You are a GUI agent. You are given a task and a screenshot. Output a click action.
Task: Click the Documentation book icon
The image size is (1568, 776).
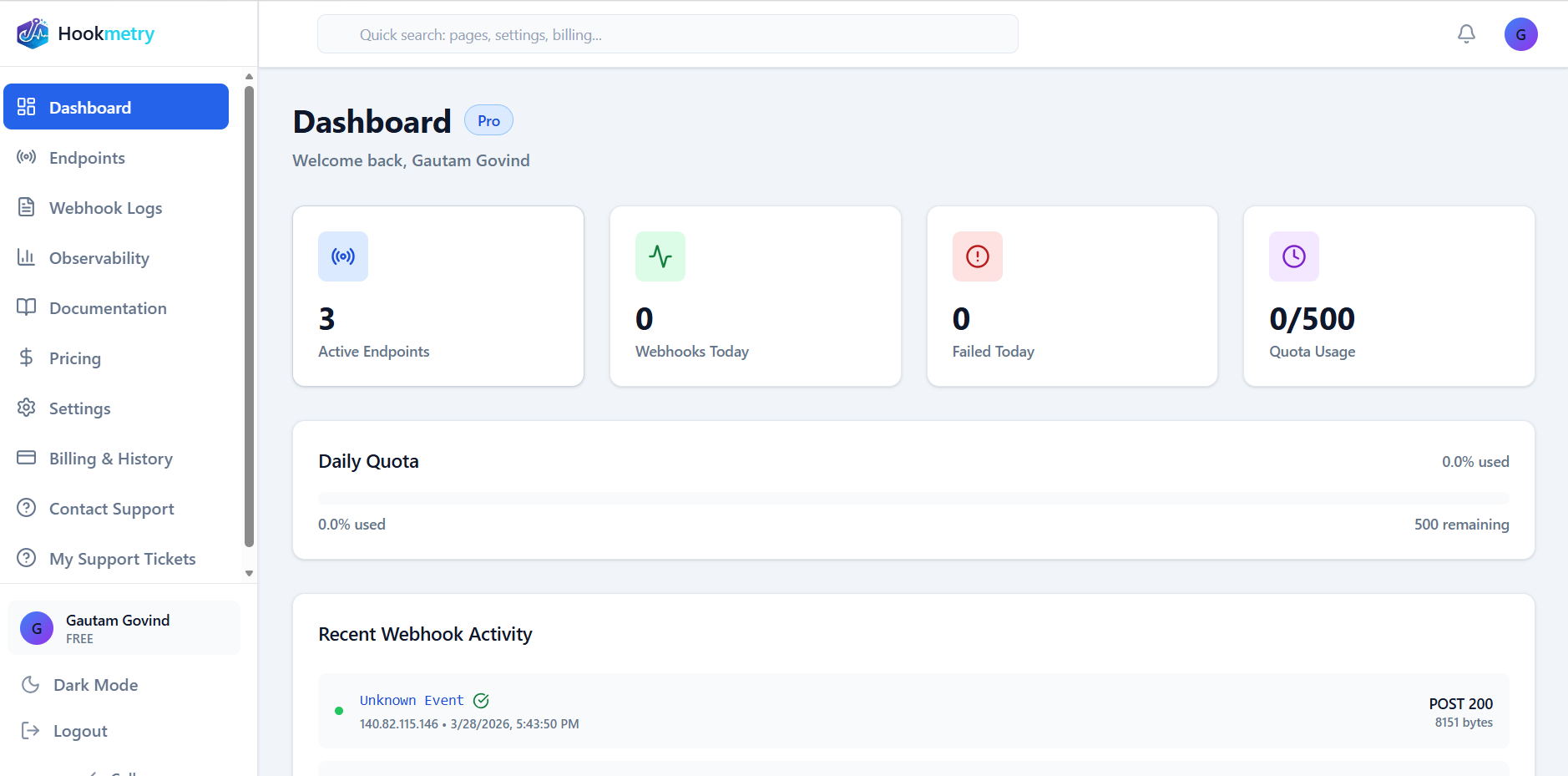coord(27,307)
